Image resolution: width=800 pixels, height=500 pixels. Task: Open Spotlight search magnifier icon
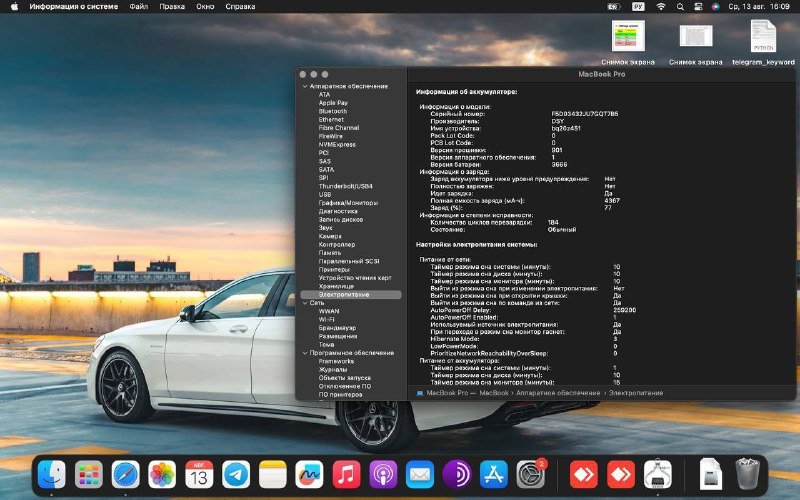(x=680, y=7)
